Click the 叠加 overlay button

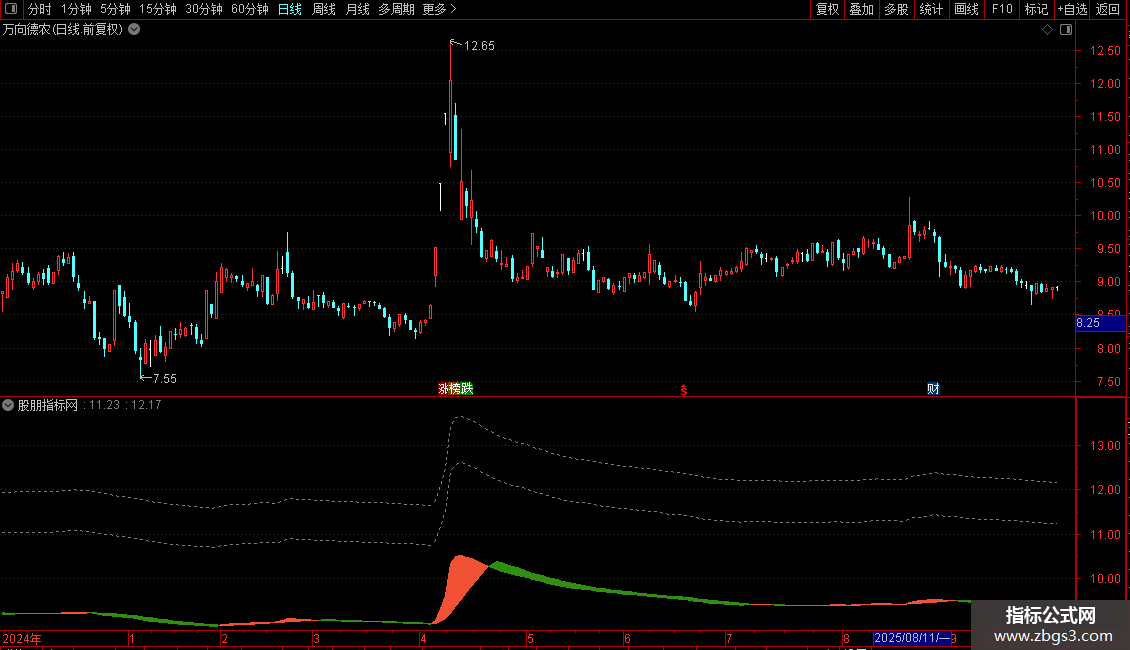[x=861, y=9]
